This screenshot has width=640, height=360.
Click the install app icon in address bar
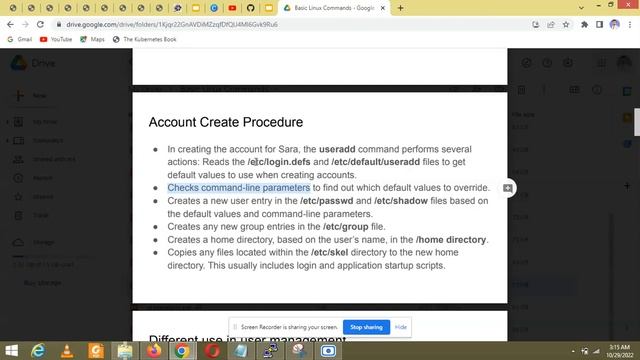tap(536, 24)
